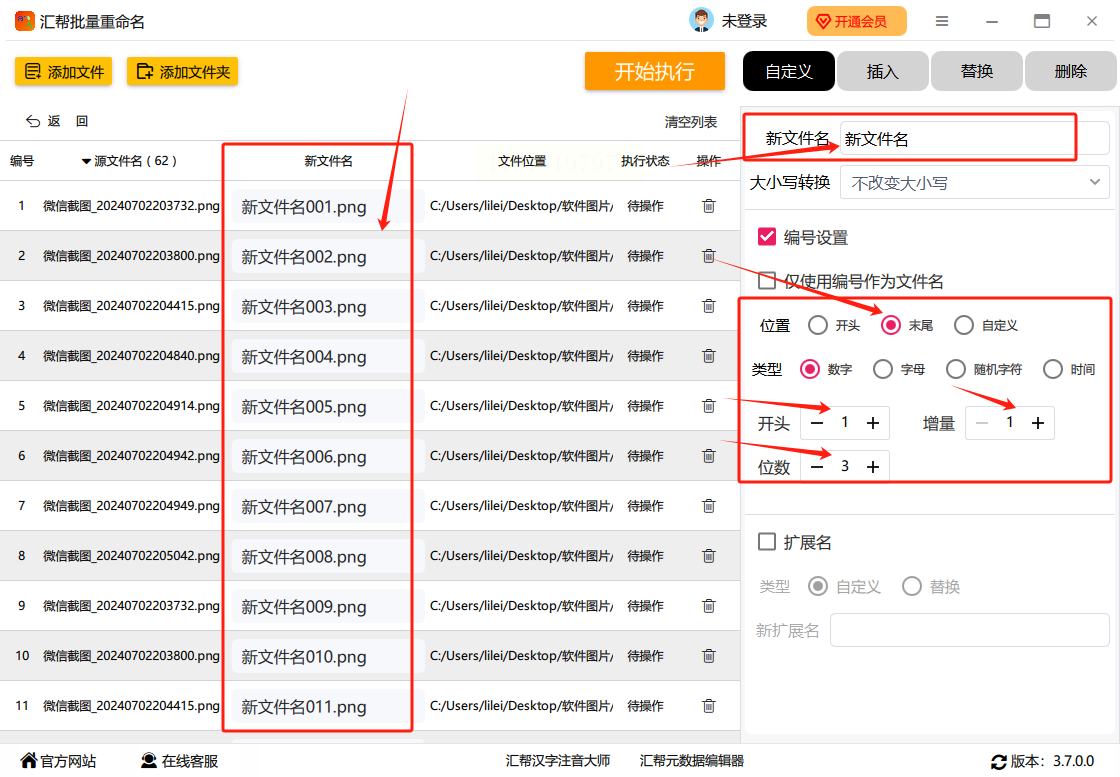Select 自定义 position radio button
This screenshot has width=1120, height=777.
[964, 325]
